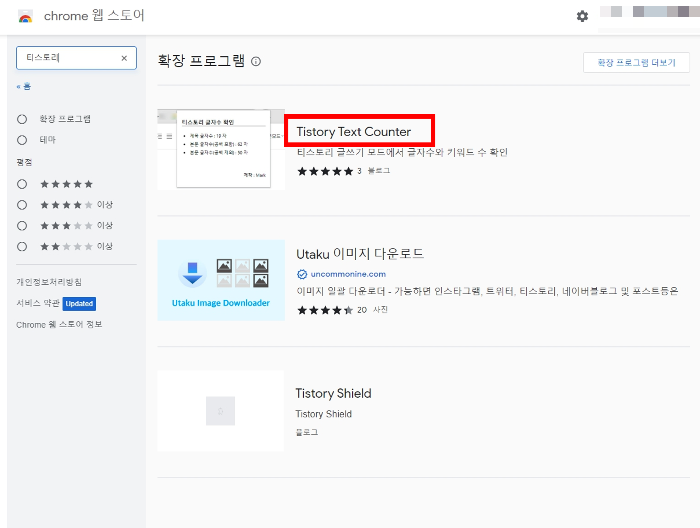Visit the uncommonine.com publisher link
The height and width of the screenshot is (528, 700).
[348, 274]
